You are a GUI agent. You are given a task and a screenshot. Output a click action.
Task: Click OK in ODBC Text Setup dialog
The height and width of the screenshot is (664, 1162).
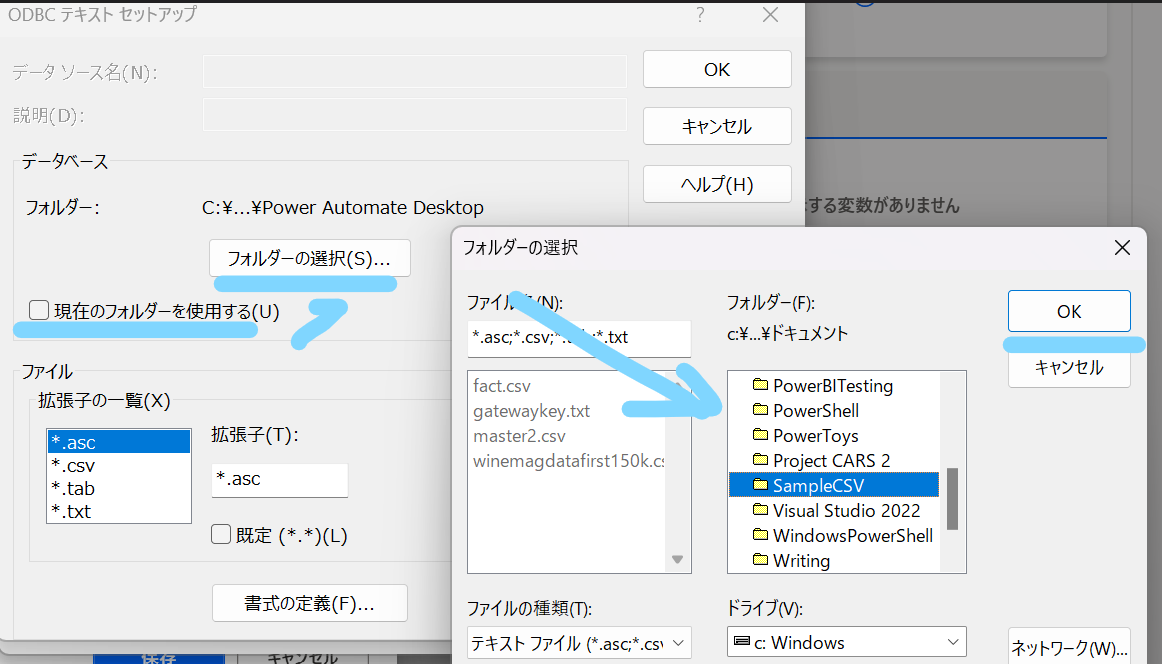(x=717, y=70)
